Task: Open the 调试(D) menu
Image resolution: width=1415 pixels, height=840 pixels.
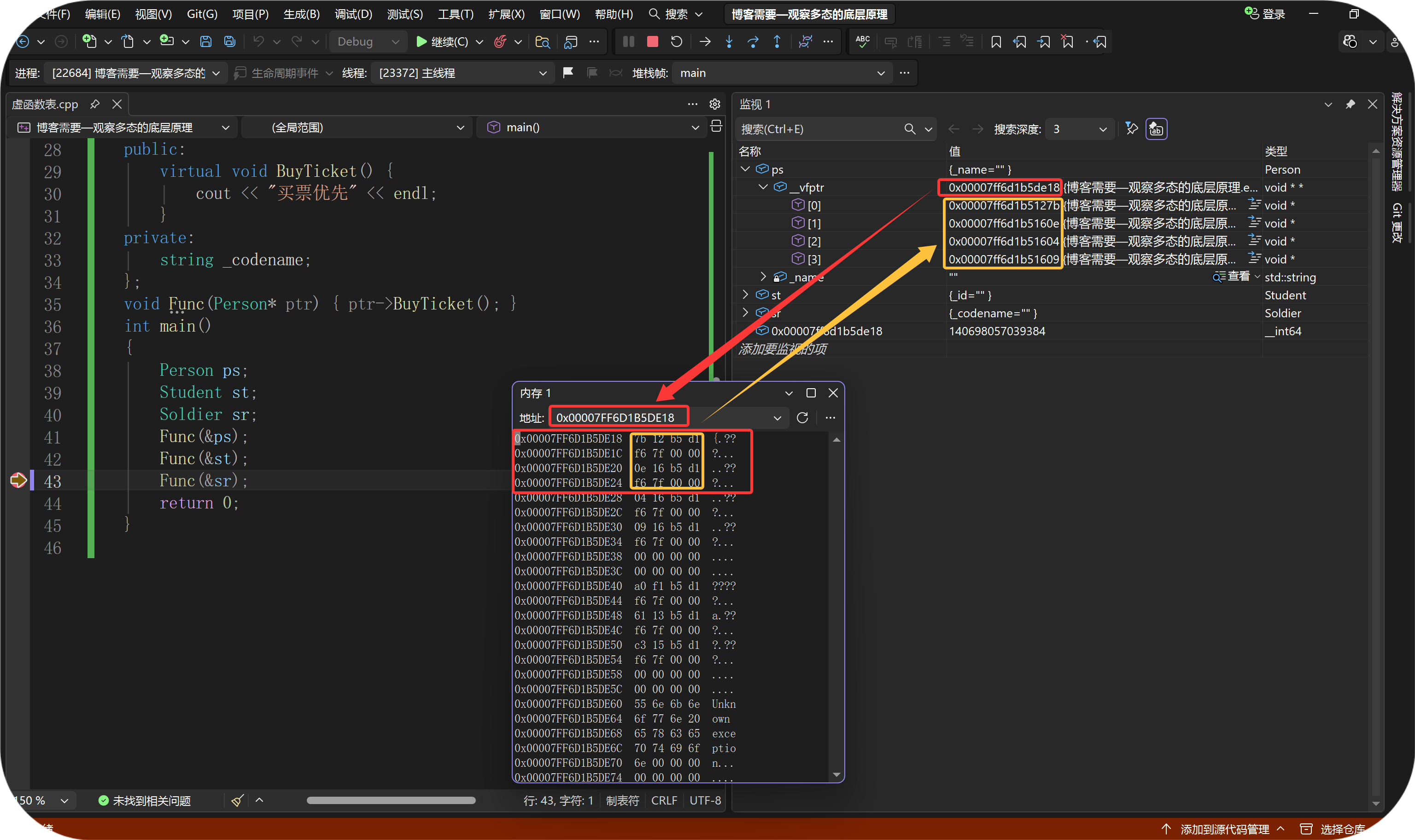Action: (x=353, y=14)
